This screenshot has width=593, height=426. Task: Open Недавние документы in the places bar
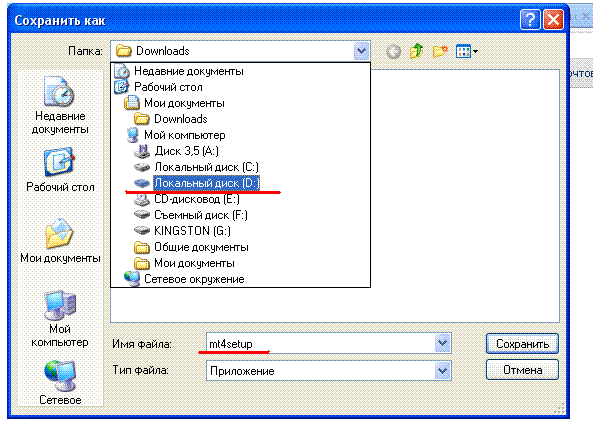tap(60, 105)
